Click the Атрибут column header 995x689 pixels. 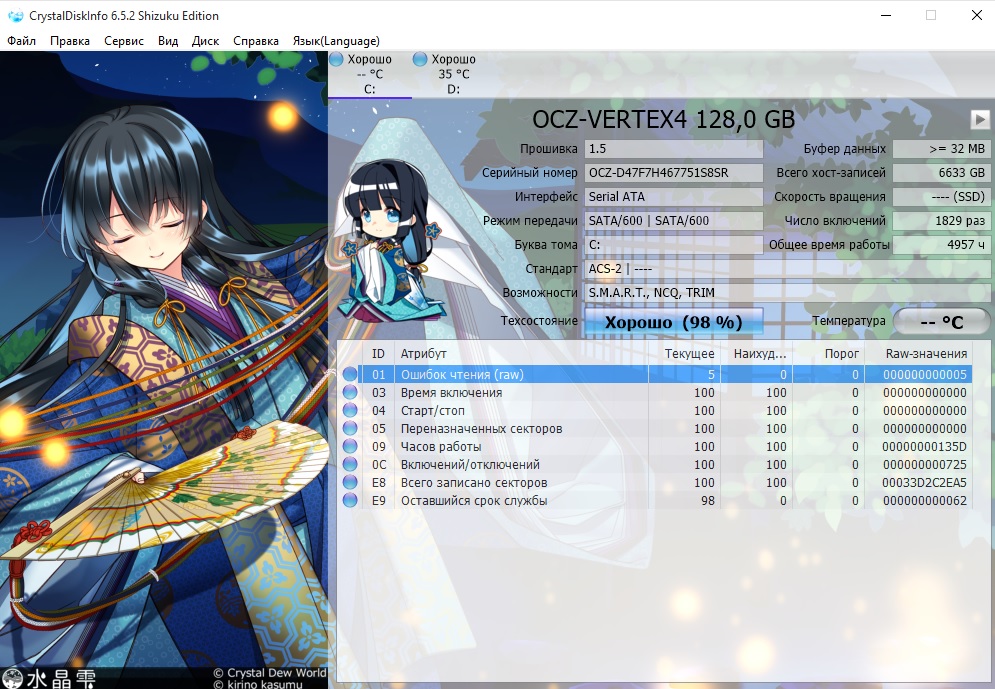(521, 353)
